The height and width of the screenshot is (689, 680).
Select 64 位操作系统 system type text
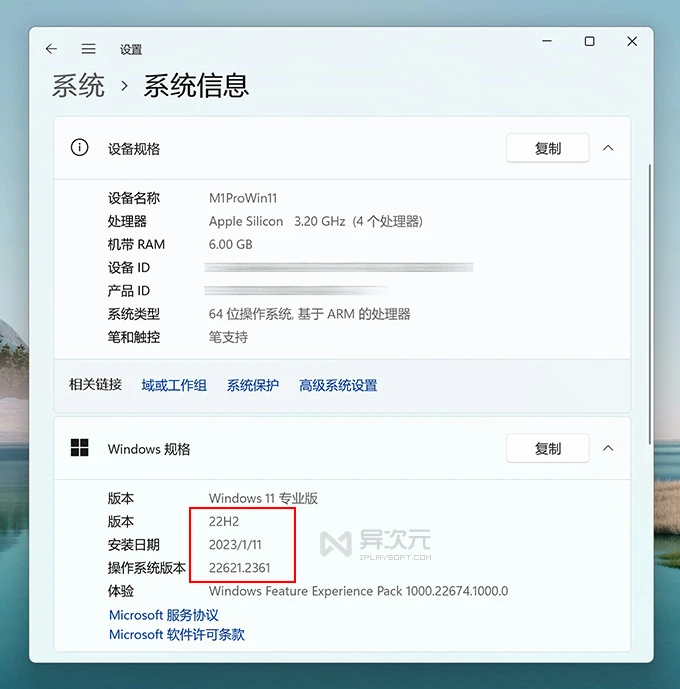click(309, 314)
